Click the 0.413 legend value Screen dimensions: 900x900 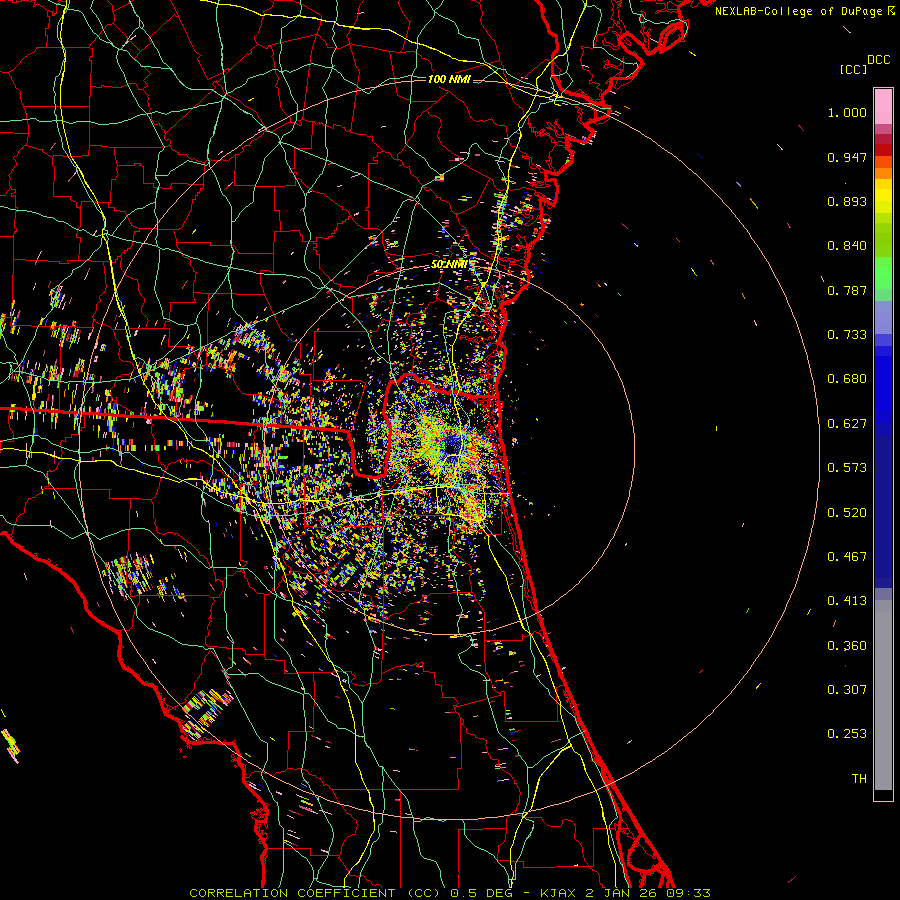(847, 601)
